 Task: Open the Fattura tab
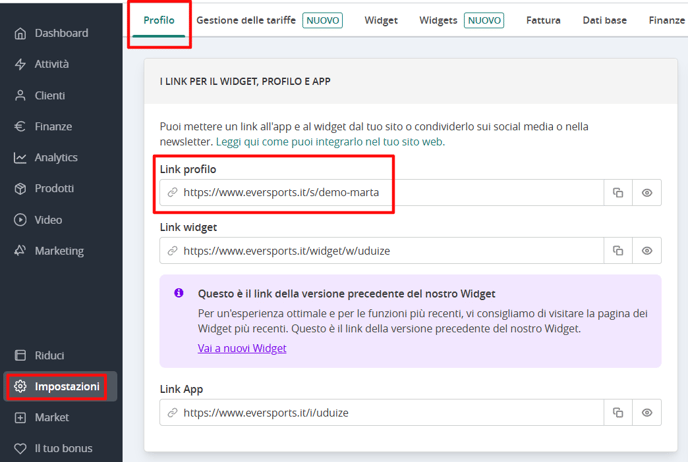tap(543, 20)
